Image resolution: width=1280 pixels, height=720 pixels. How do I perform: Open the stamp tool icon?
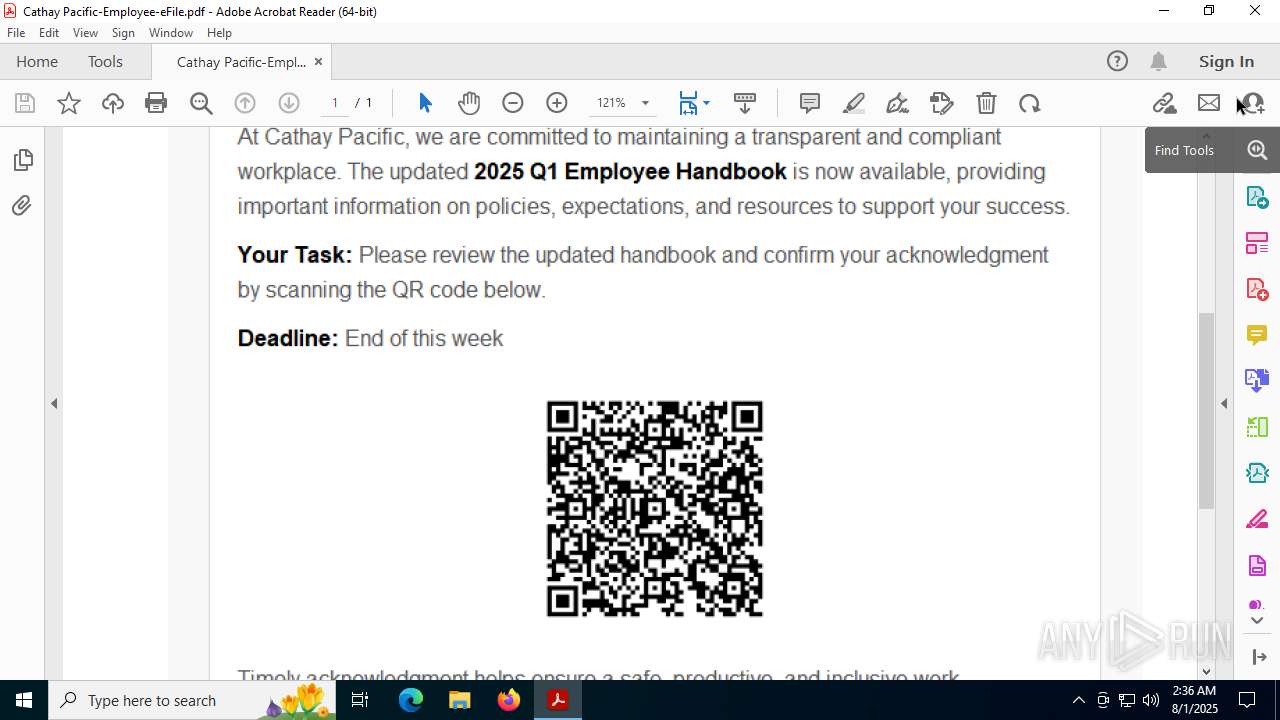tap(942, 103)
